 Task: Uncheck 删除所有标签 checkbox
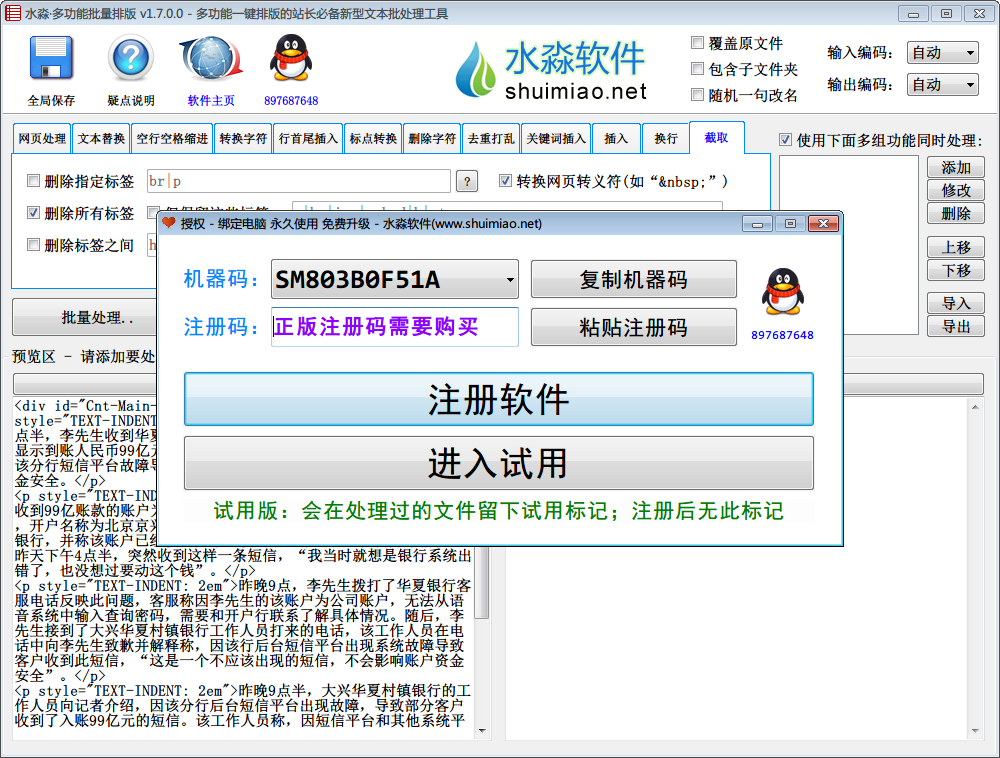[34, 213]
